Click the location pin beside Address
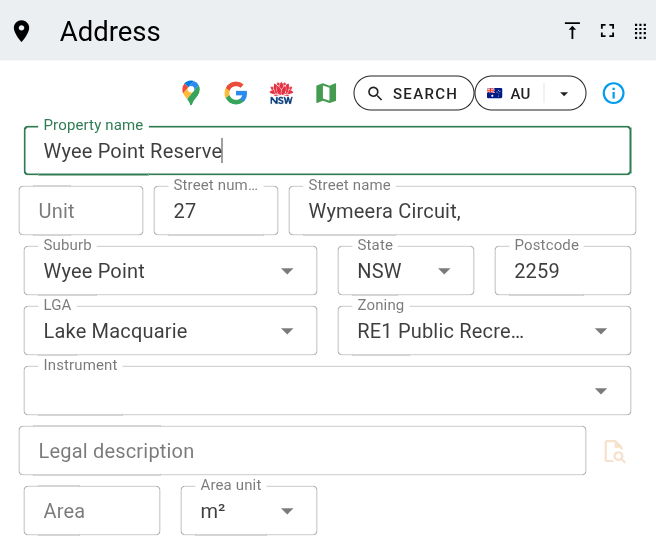Image resolution: width=656 pixels, height=550 pixels. tap(21, 31)
